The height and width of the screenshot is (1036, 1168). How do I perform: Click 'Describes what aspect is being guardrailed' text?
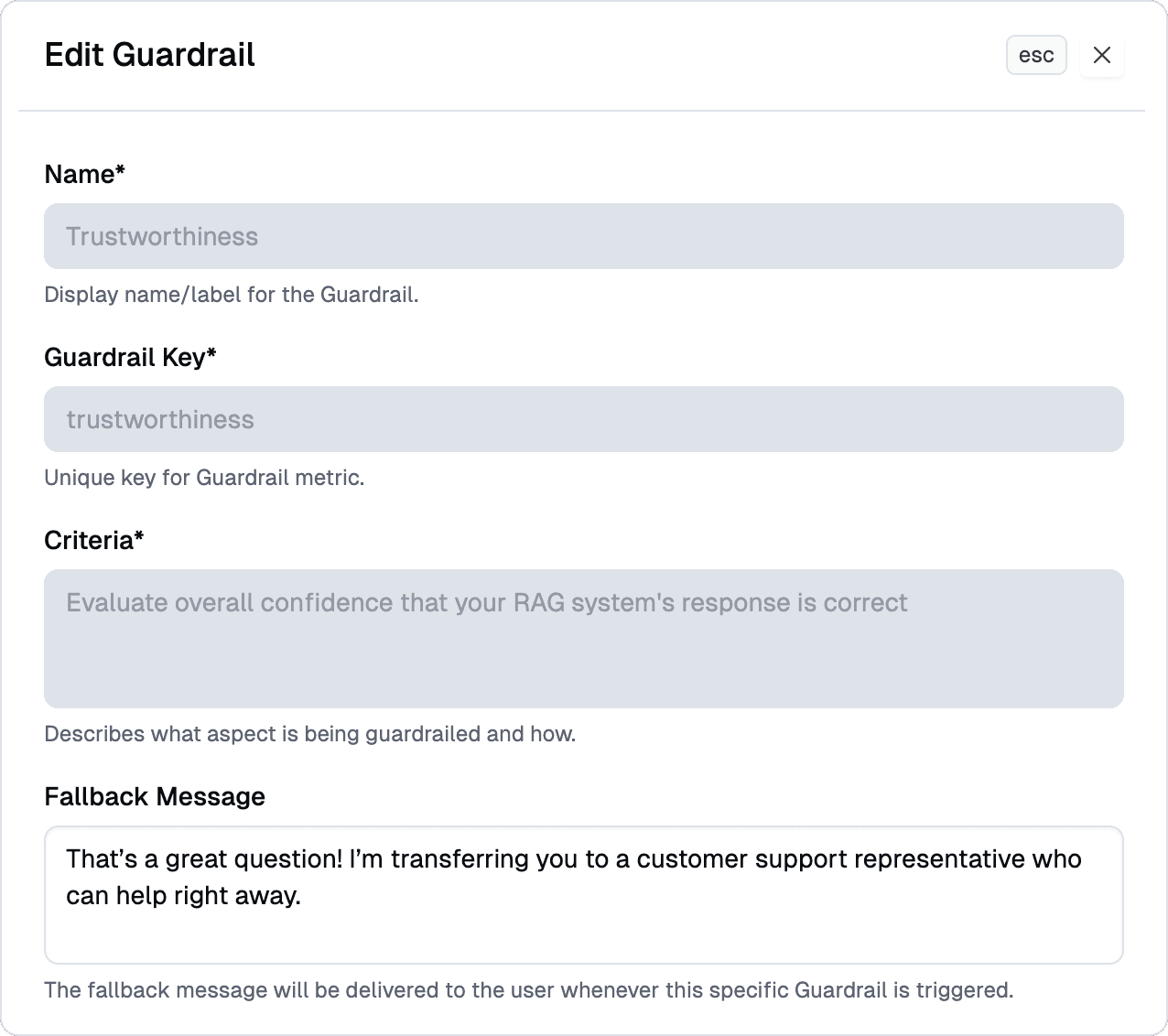[x=309, y=734]
